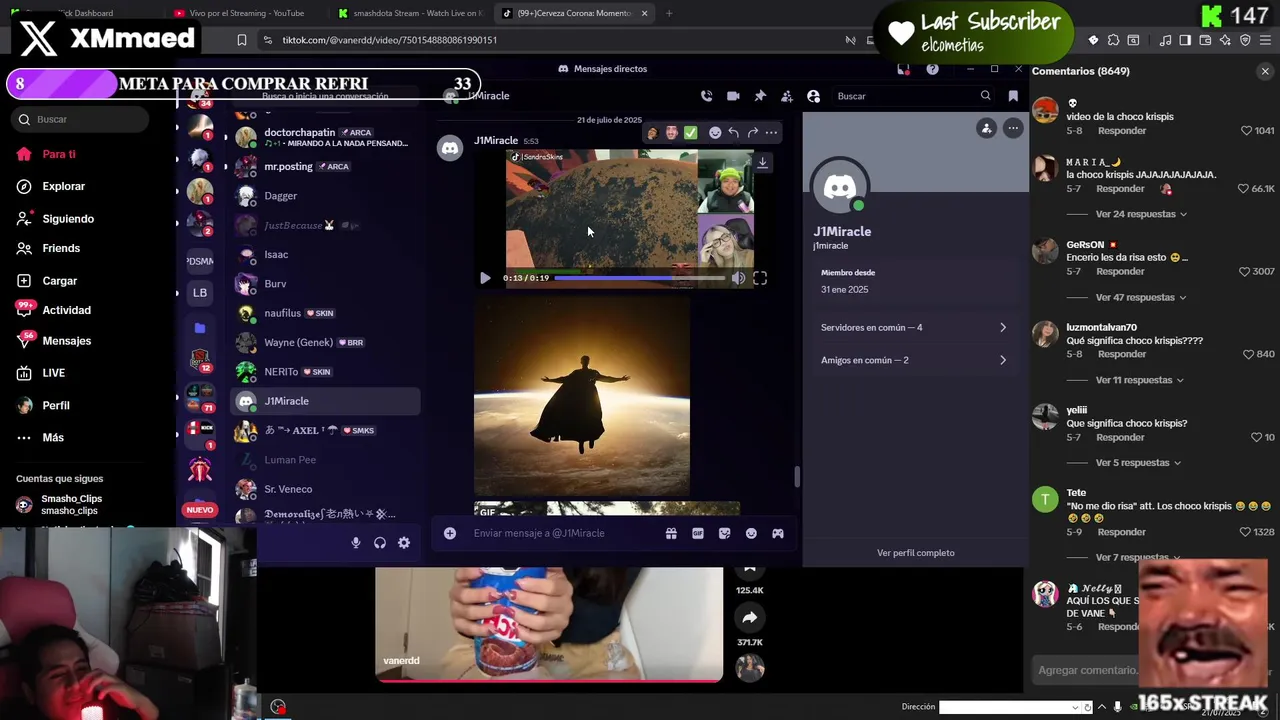This screenshot has height=720, width=1280.
Task: Open Para ti in TikTok sidebar
Action: (58, 154)
